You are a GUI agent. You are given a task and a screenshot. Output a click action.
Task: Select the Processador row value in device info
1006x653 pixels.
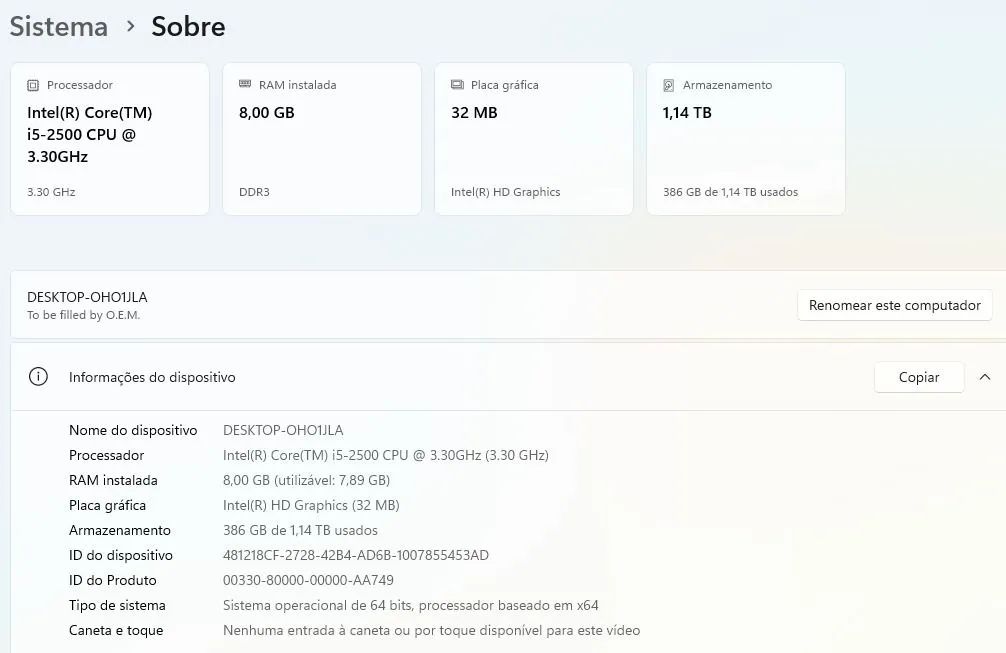386,455
